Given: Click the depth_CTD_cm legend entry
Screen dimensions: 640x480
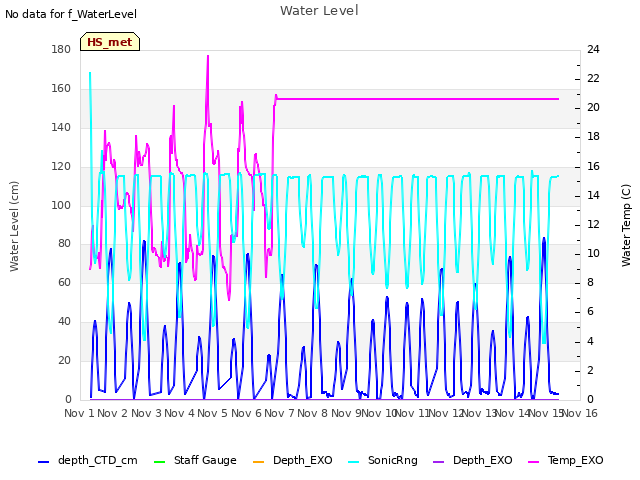Looking at the screenshot, I should coord(88,460).
